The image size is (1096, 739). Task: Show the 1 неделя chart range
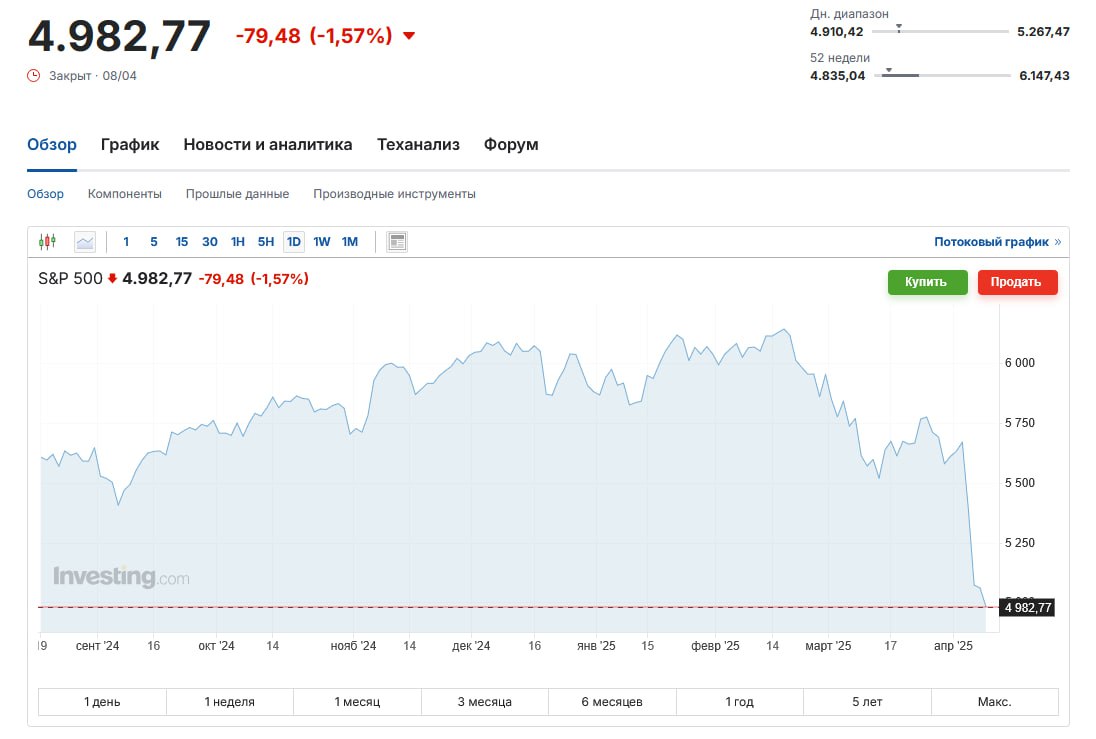point(229,702)
